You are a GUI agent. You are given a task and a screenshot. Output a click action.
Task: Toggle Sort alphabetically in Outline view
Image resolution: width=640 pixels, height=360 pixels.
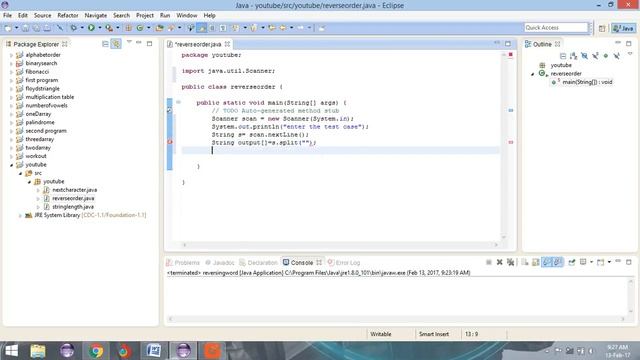coord(573,56)
